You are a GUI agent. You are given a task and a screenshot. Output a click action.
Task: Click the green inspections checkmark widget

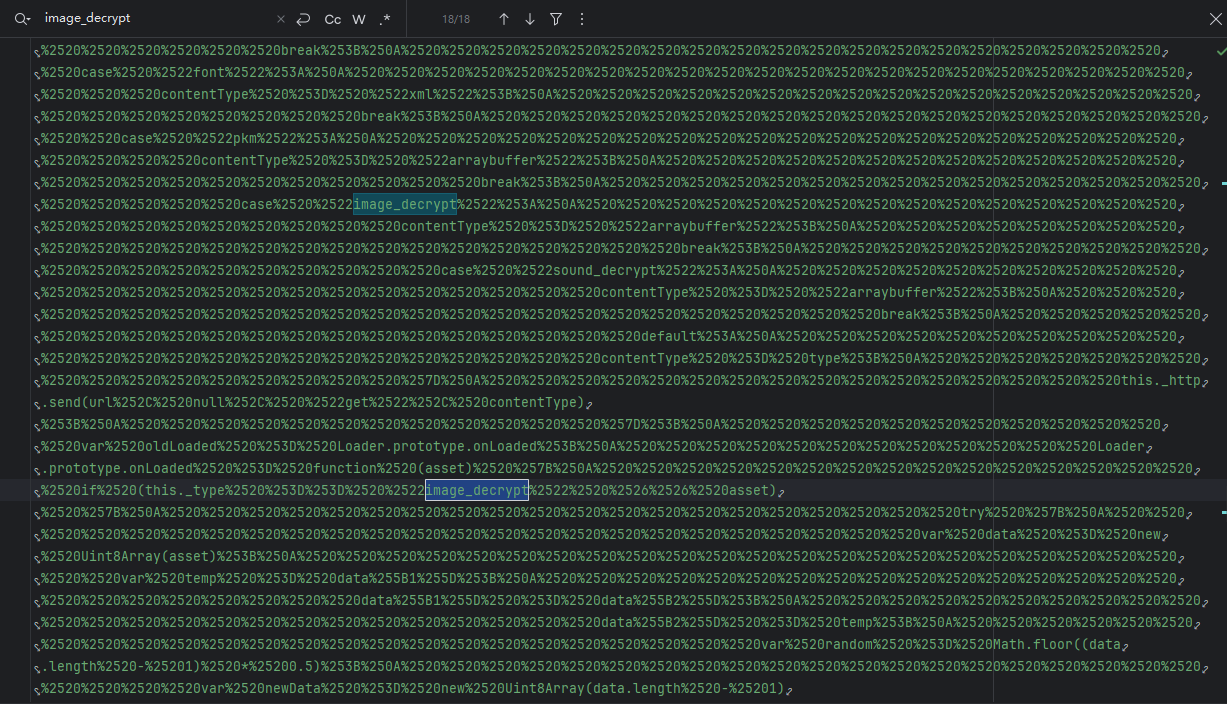1221,51
